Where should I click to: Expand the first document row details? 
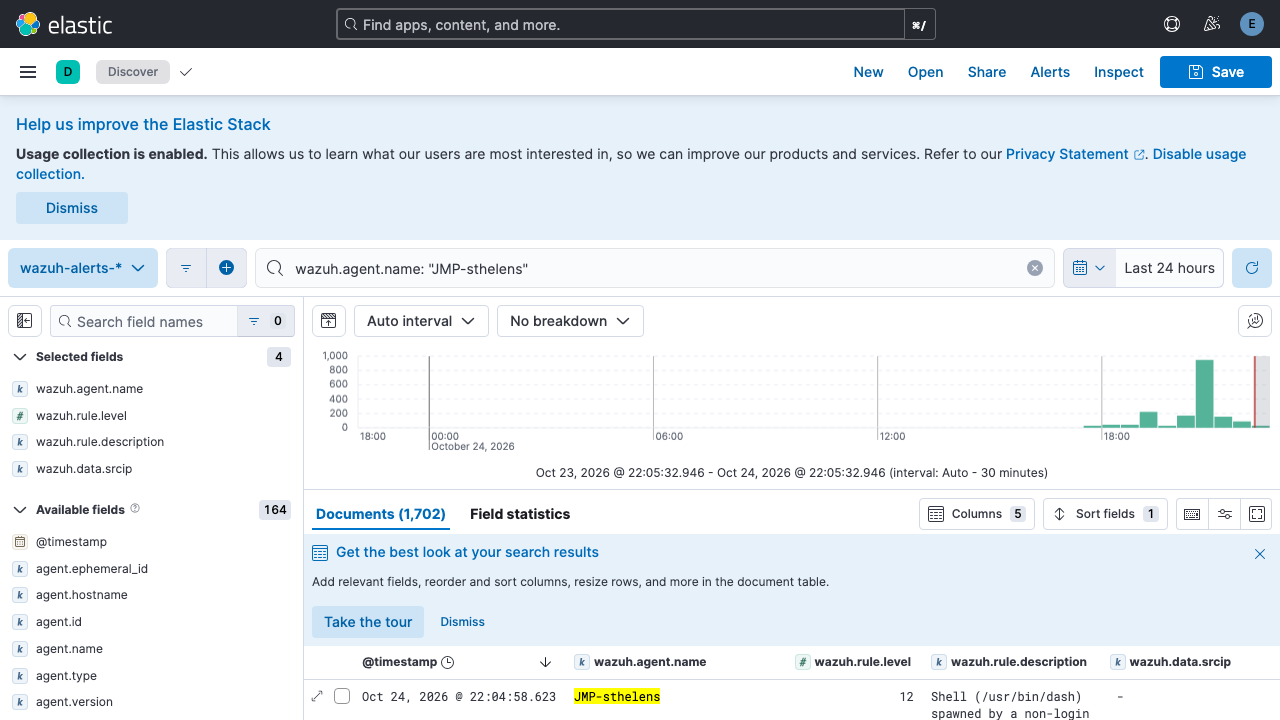[x=318, y=696]
